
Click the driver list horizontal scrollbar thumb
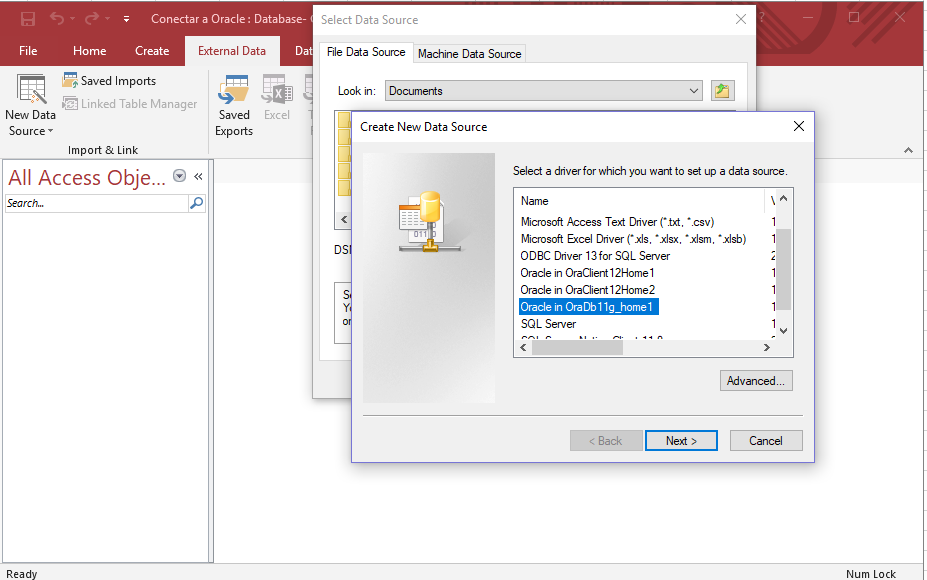coord(577,348)
